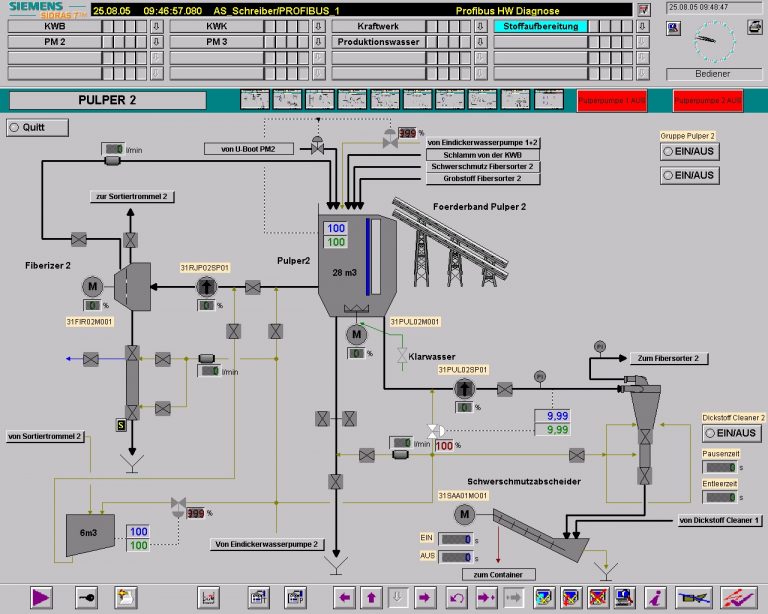Click the Fiberizer 2 motor M symbol
Image resolution: width=768 pixels, height=614 pixels.
(x=93, y=287)
